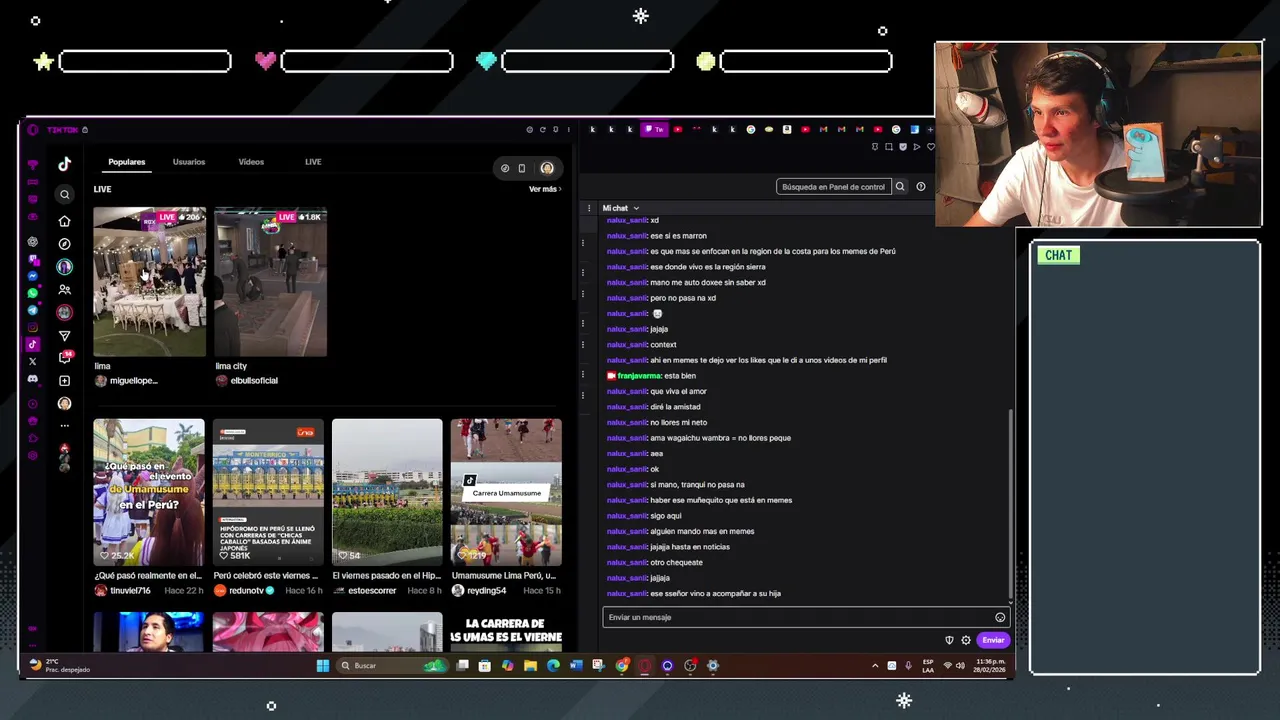Go to TikTok Home (house icon)
The image size is (1280, 720).
[x=64, y=221]
